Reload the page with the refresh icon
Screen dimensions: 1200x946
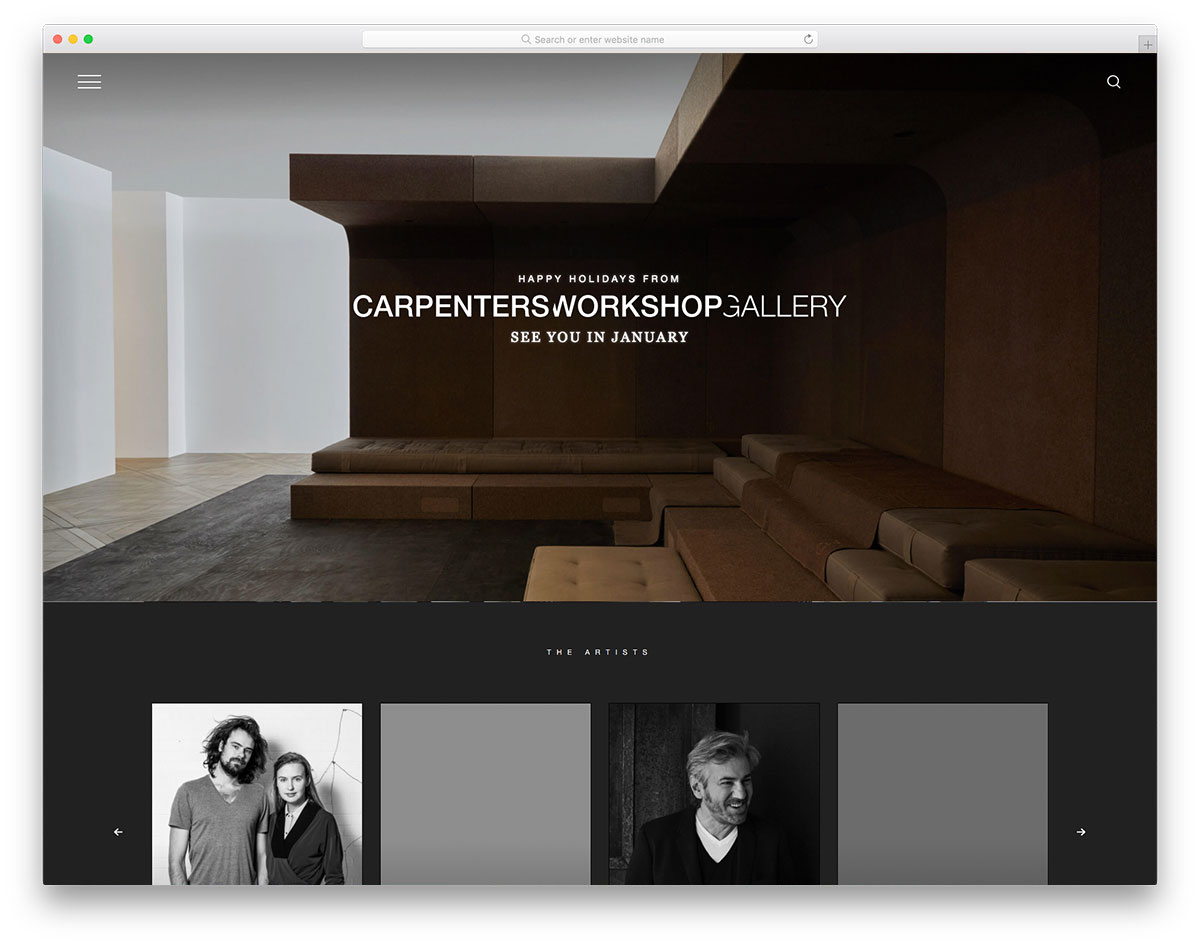[x=808, y=39]
